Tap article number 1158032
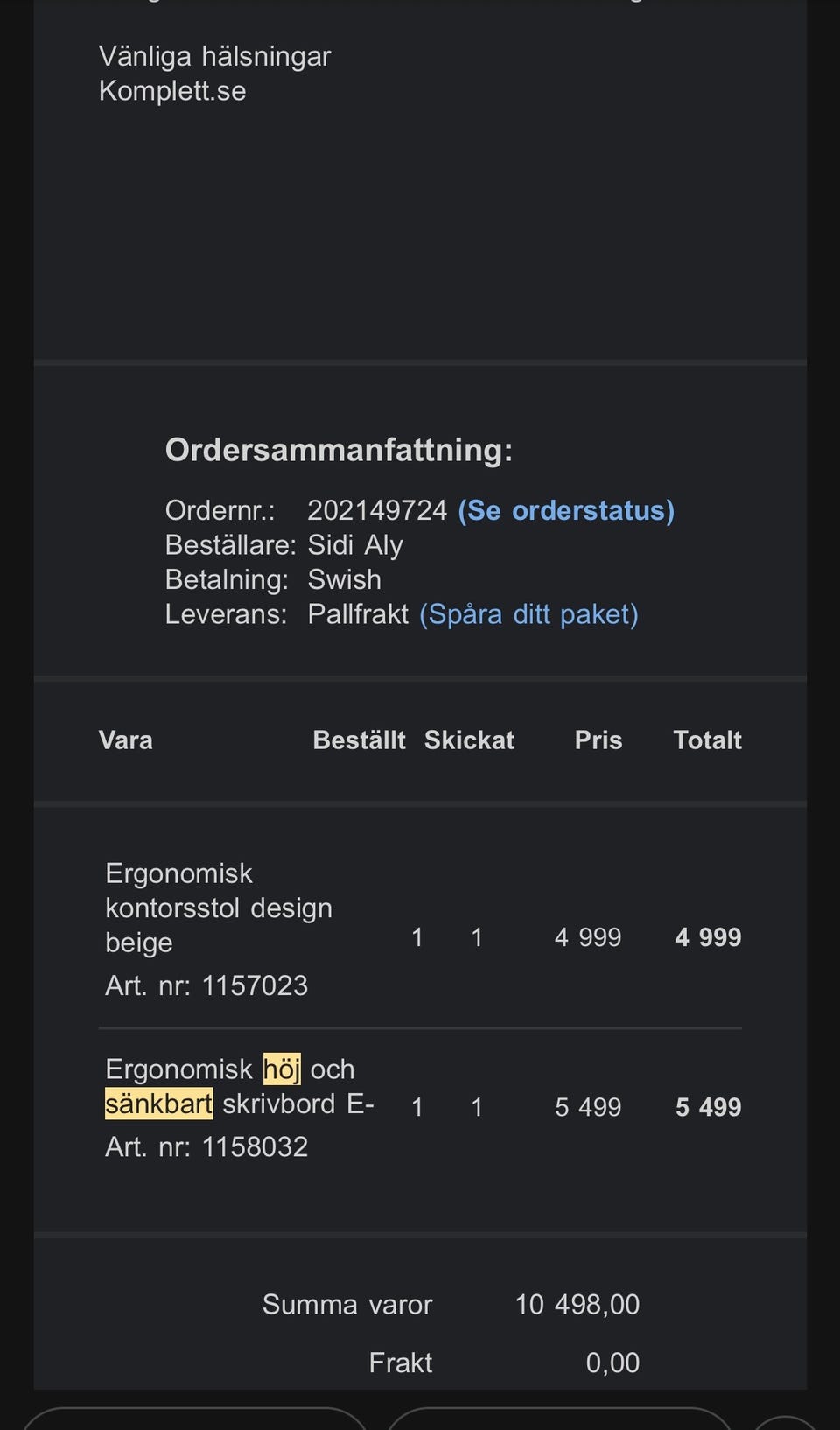The image size is (840, 1430). click(x=255, y=1146)
